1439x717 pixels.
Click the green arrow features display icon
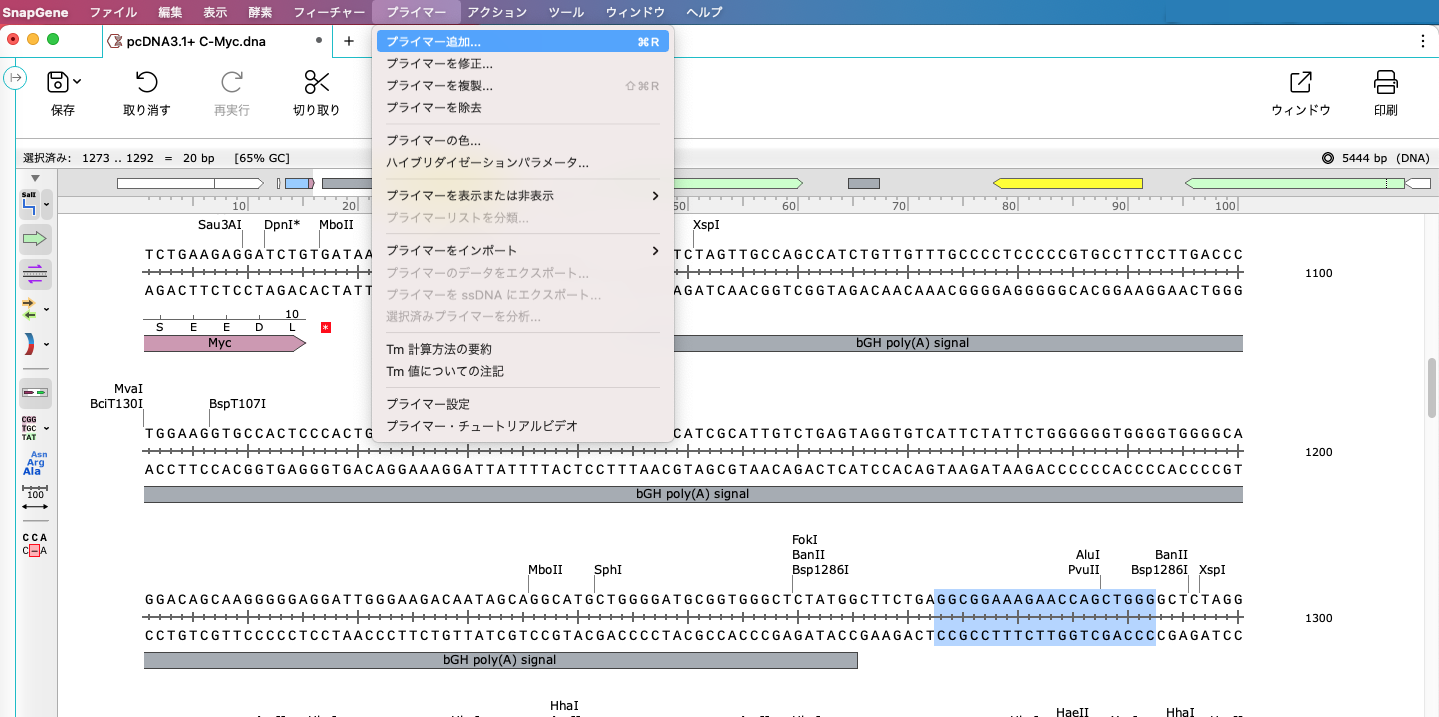coord(33,239)
